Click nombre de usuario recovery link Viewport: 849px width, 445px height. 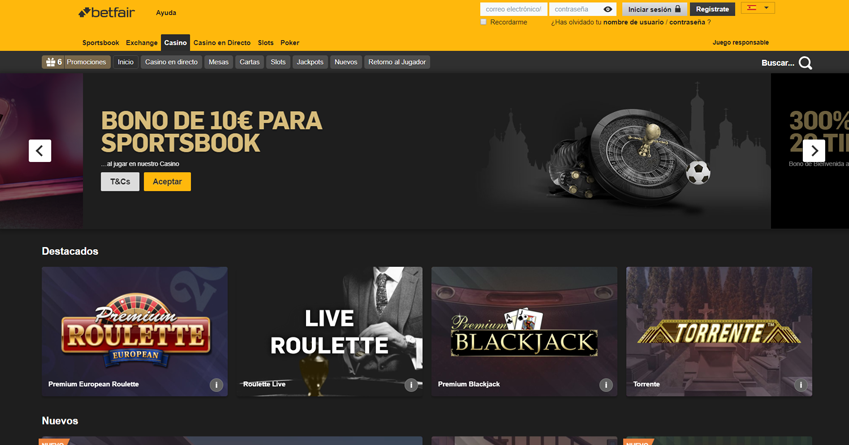coord(634,22)
